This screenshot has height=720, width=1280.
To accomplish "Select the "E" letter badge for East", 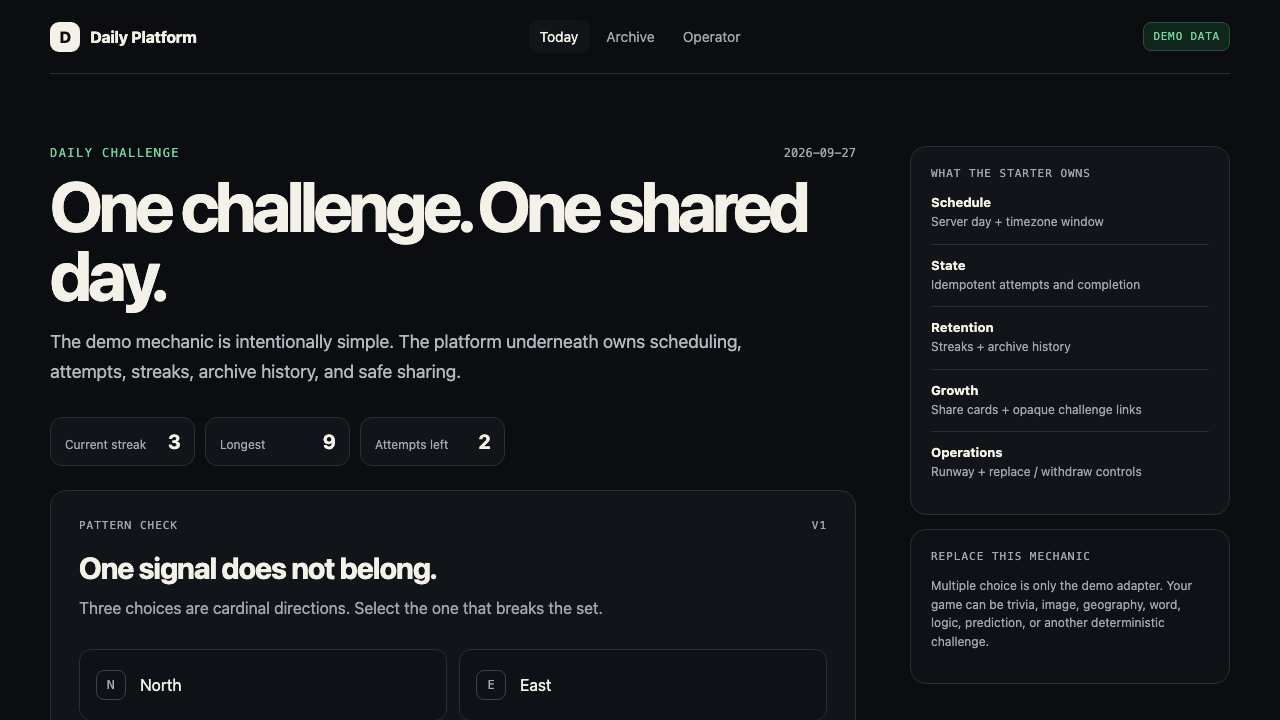I will click(491, 685).
